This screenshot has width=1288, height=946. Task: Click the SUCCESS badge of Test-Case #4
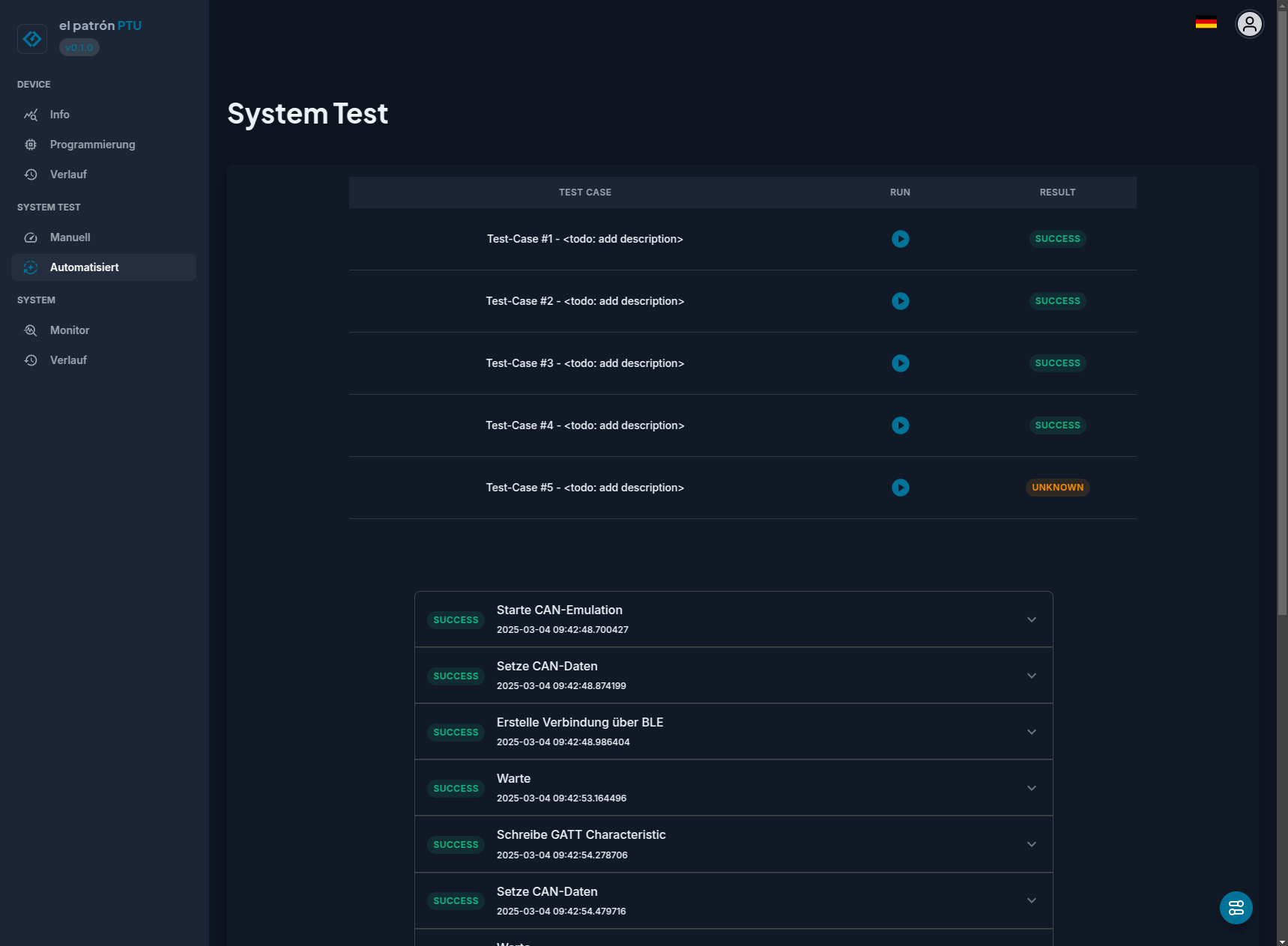click(1057, 425)
